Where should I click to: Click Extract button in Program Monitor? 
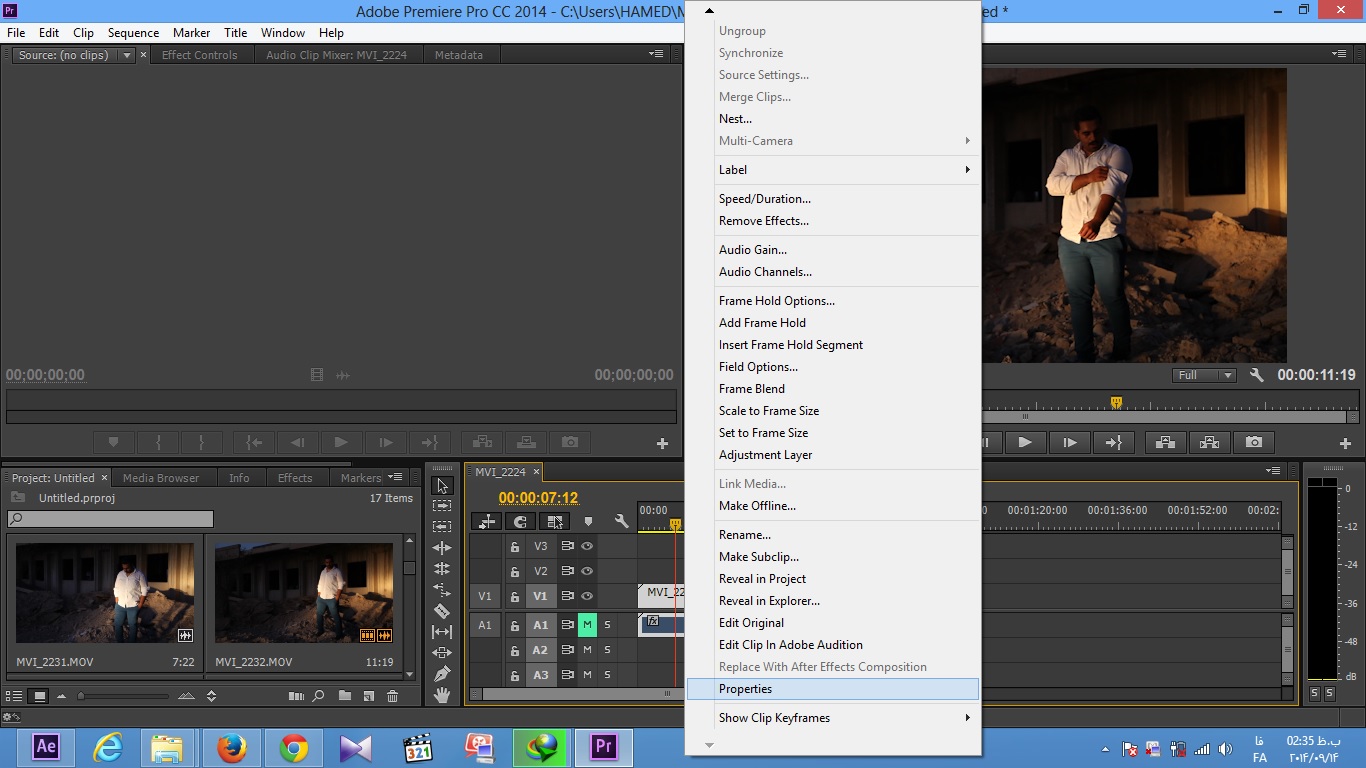(1209, 442)
